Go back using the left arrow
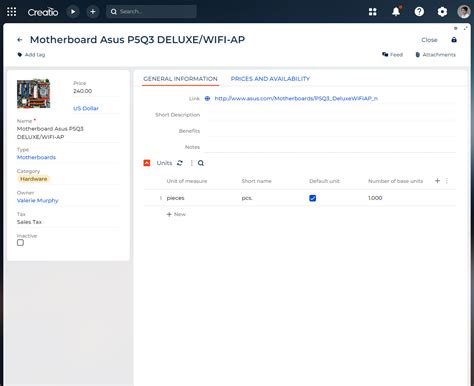 coord(20,40)
